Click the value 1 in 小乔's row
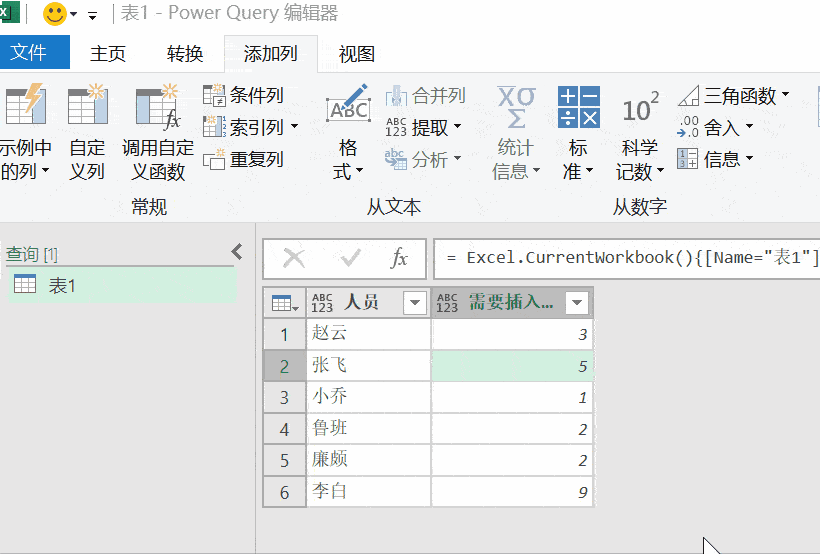 coord(512,397)
